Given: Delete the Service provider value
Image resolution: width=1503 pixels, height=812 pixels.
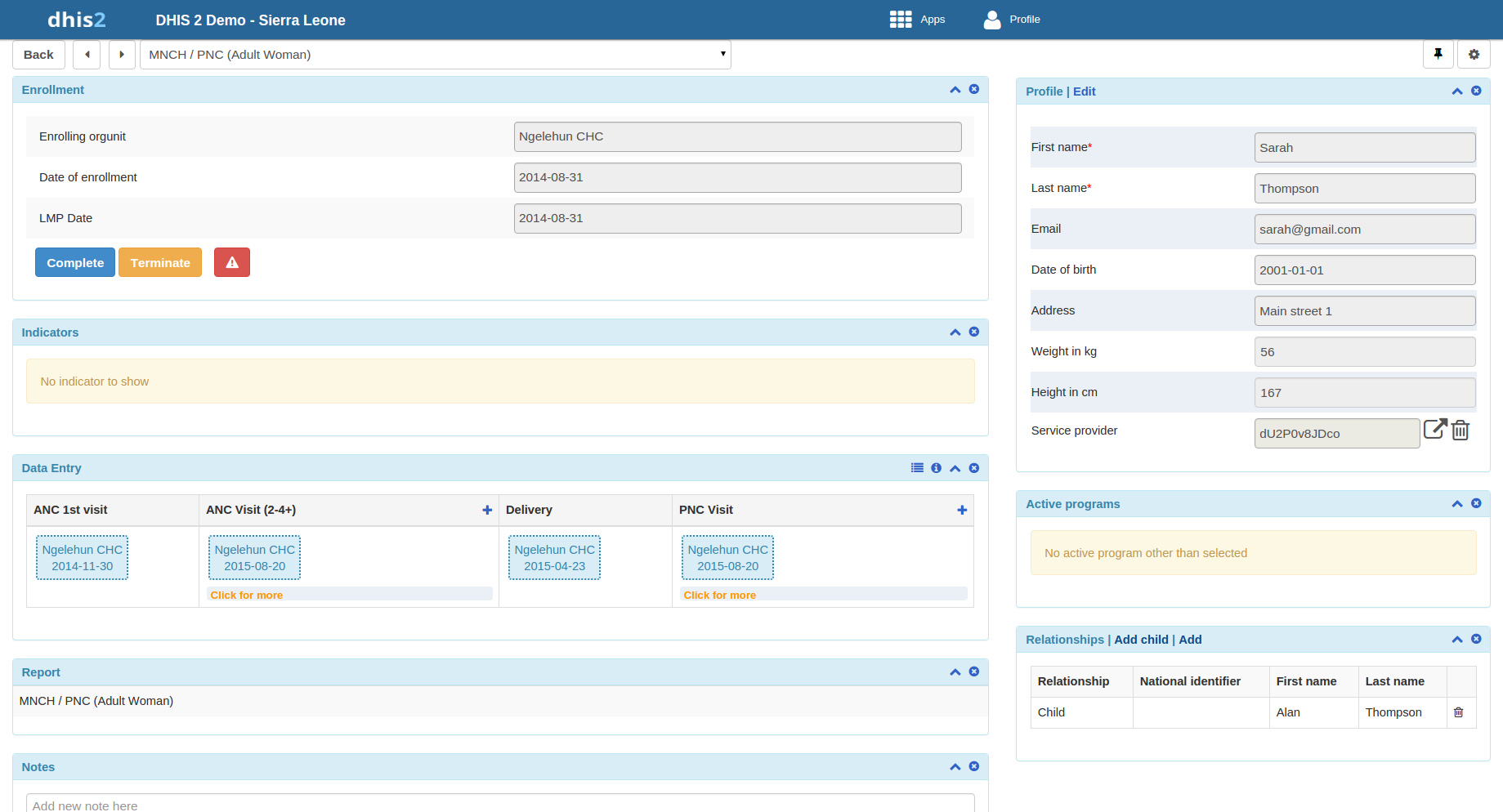Looking at the screenshot, I should (x=1461, y=431).
